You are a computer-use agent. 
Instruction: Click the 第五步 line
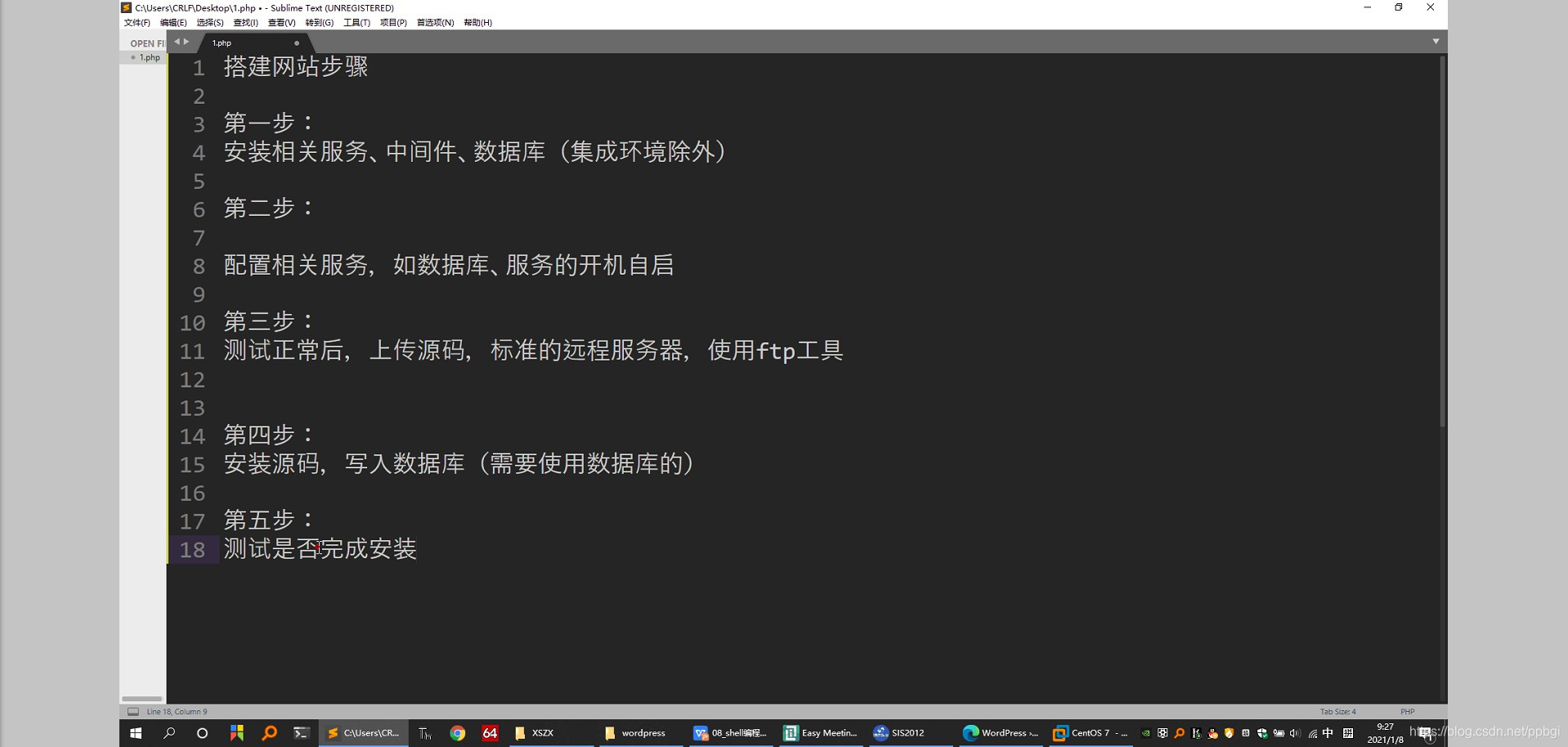269,521
